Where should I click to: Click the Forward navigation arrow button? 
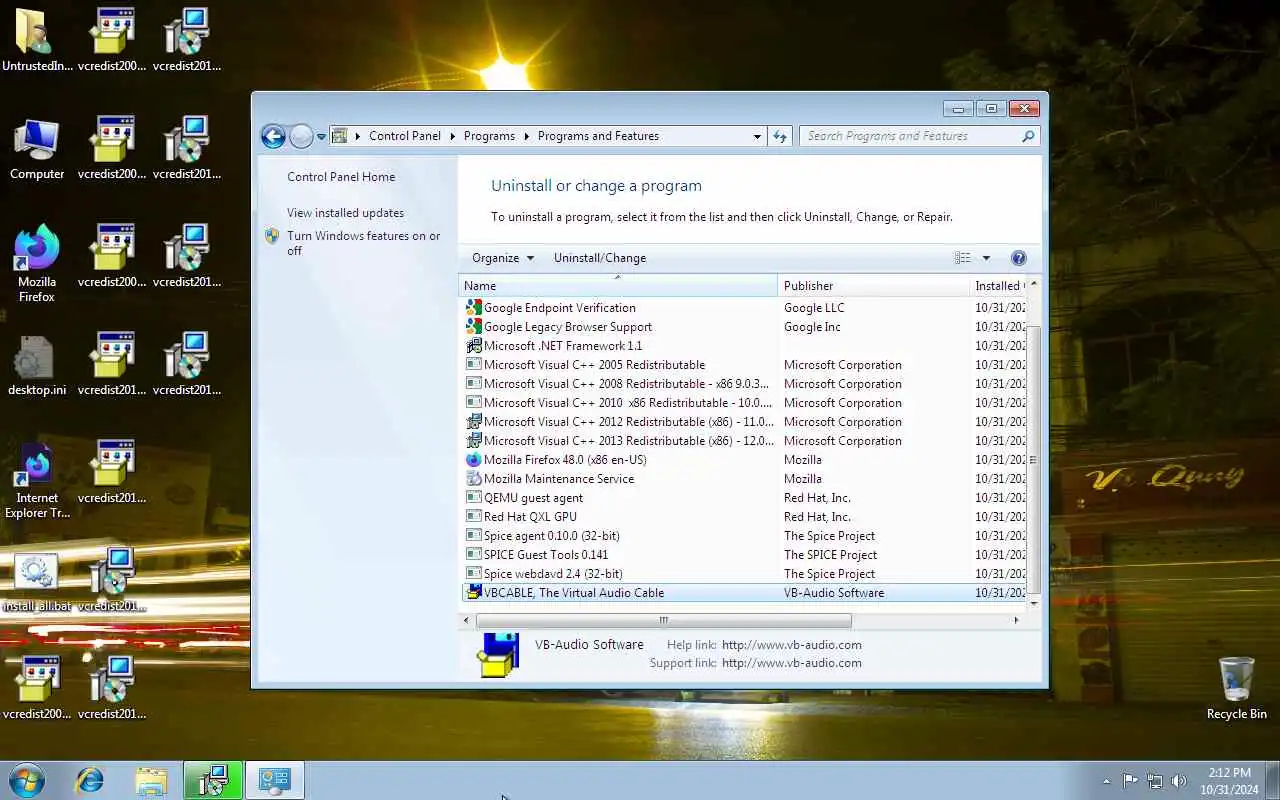pos(301,136)
